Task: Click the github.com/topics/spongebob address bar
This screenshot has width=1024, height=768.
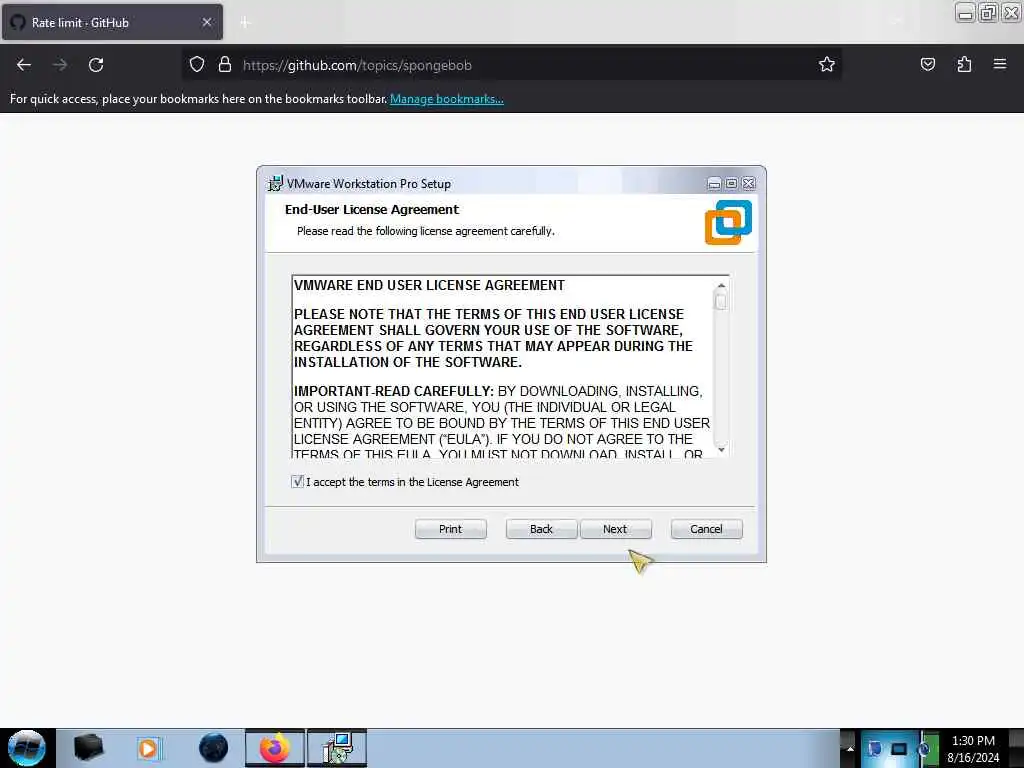Action: click(511, 65)
